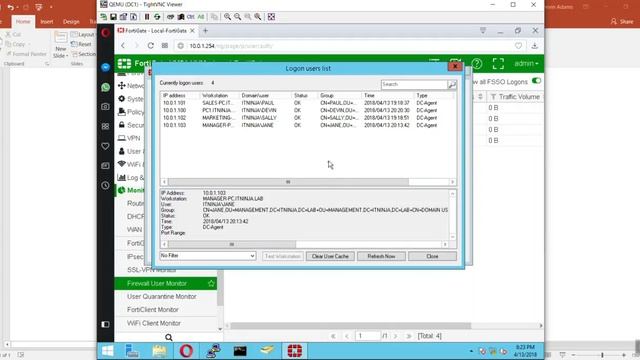Click the new connection icon in TightVNC

click(x=104, y=17)
